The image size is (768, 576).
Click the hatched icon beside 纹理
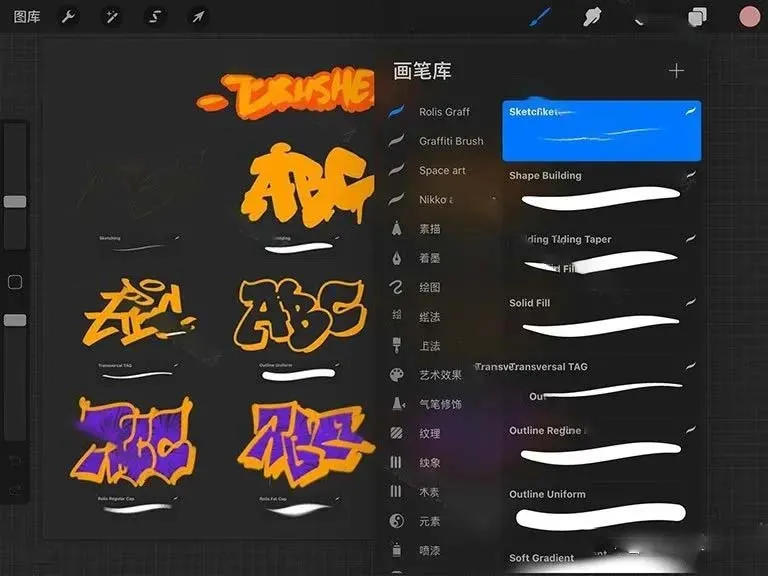[x=396, y=433]
